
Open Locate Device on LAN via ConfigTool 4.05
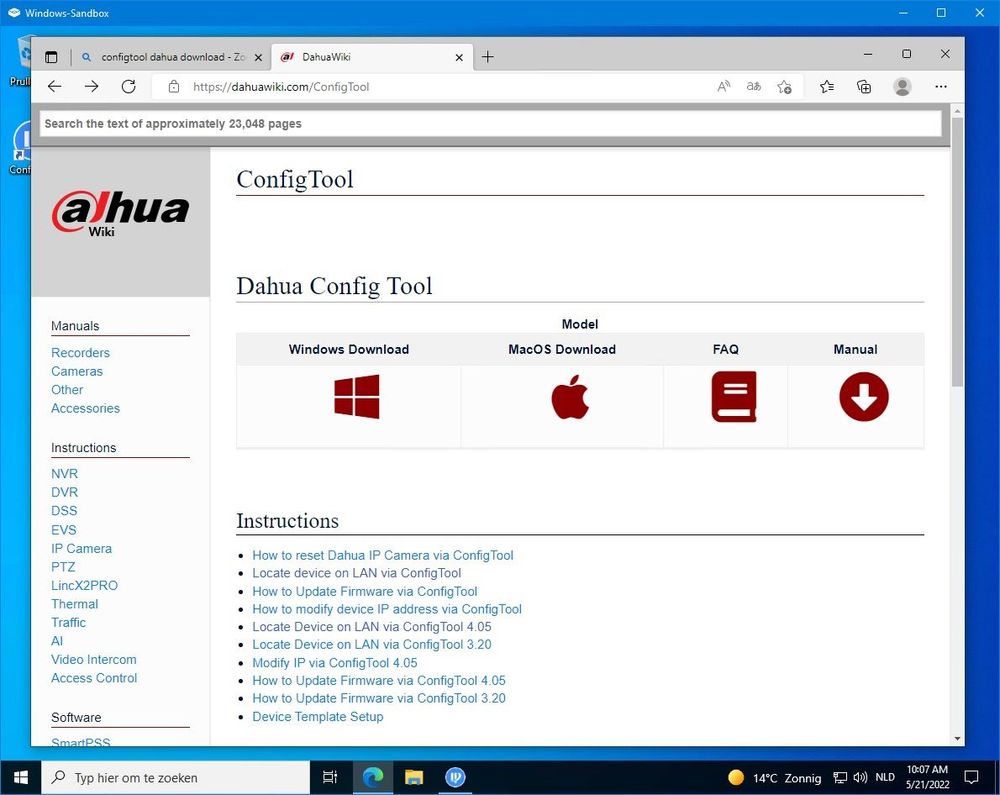point(372,627)
